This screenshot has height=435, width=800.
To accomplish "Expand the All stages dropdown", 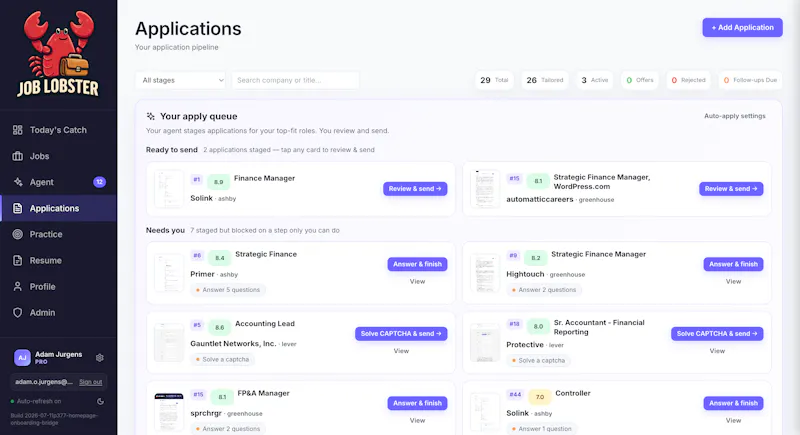I will (x=181, y=80).
